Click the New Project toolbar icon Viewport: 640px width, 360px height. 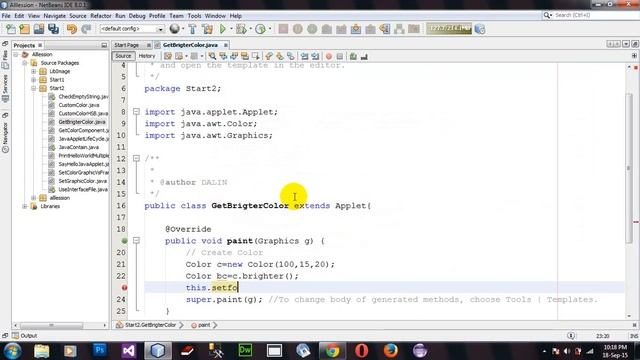pyautogui.click(x=24, y=29)
